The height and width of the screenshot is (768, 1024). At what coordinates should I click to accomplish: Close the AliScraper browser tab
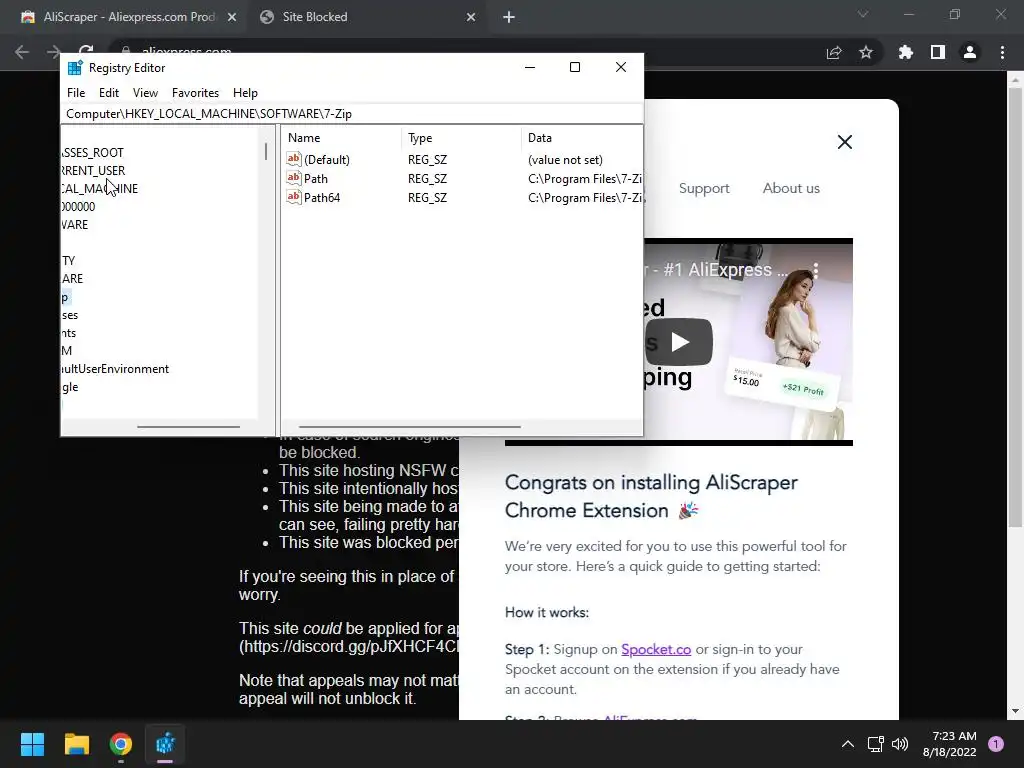point(232,17)
